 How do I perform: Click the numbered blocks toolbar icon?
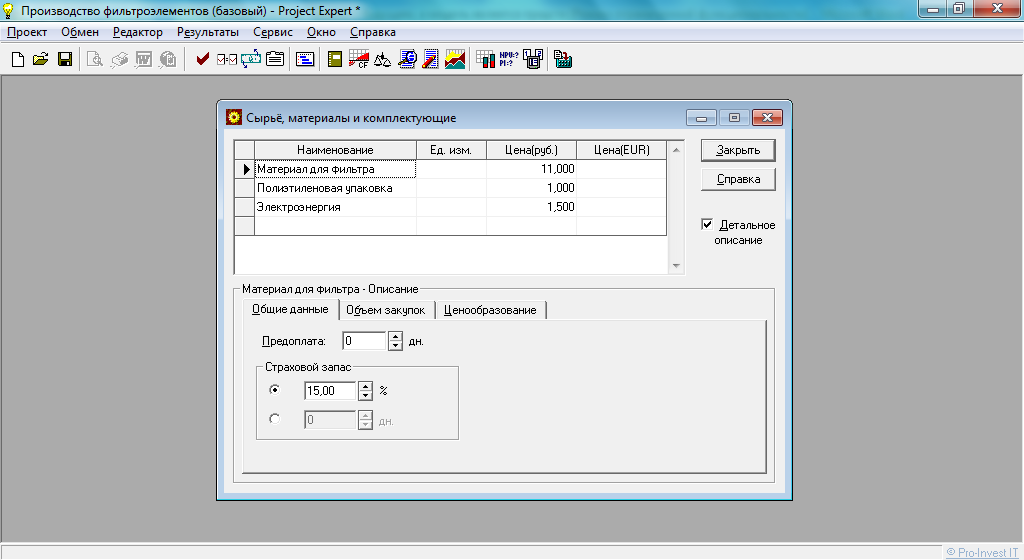tap(533, 59)
